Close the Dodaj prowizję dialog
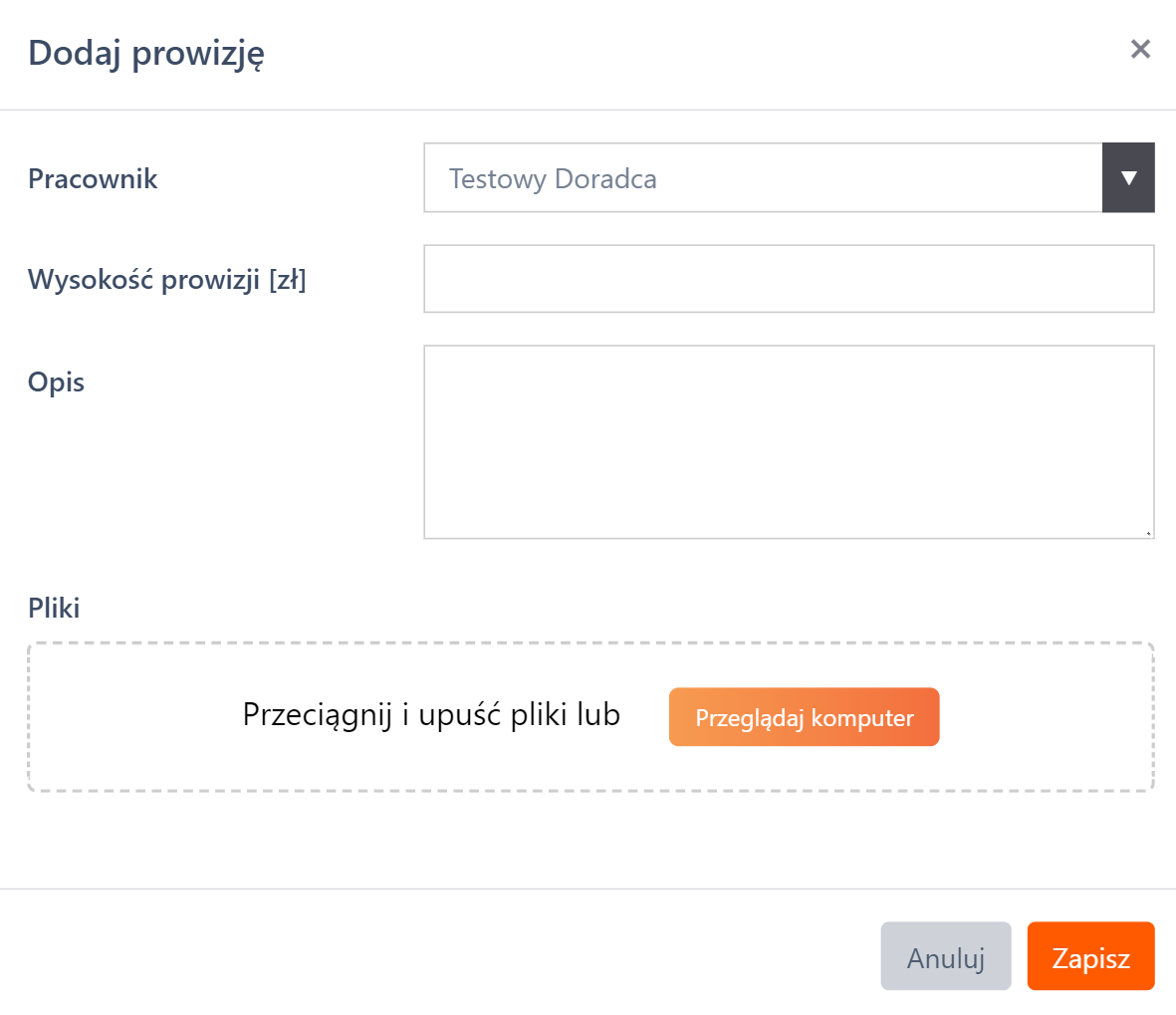1176x1015 pixels. click(x=1140, y=50)
